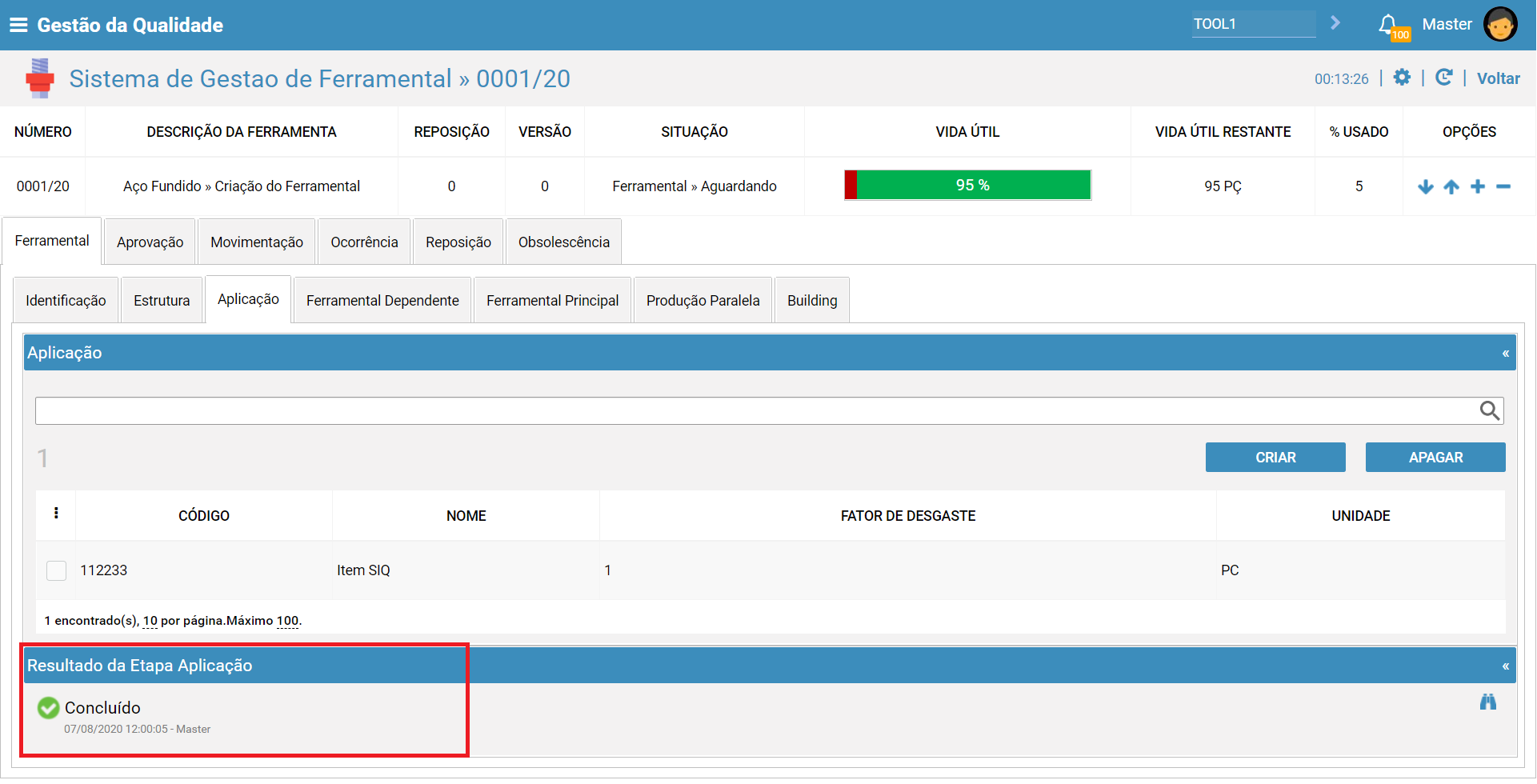Click the 00:13:26 session timer
1537x784 pixels.
[x=1342, y=79]
